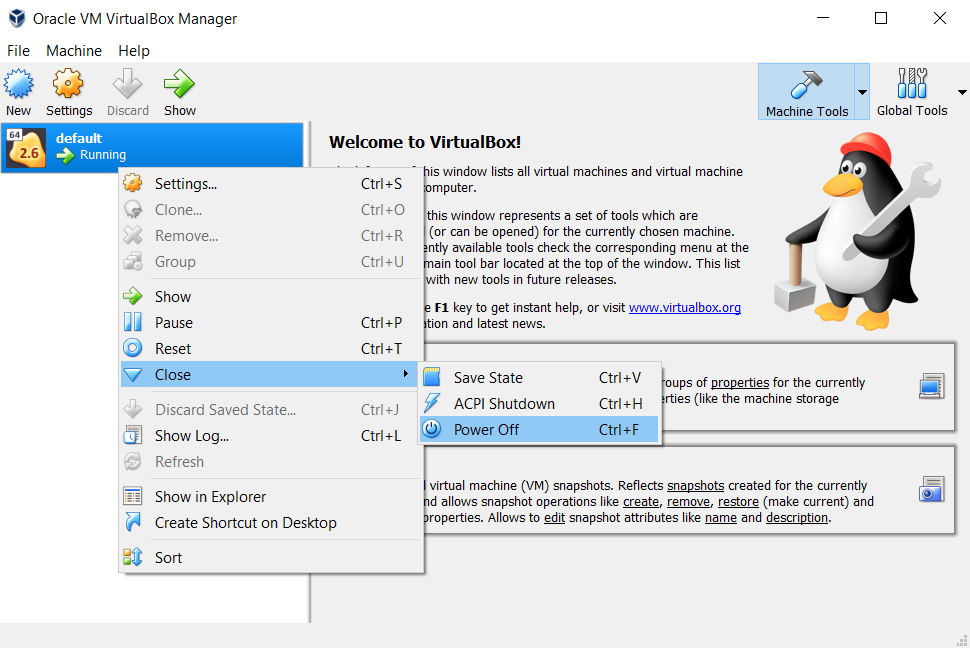Click the Create Shortcut arrow icon
The height and width of the screenshot is (648, 970).
(x=132, y=522)
